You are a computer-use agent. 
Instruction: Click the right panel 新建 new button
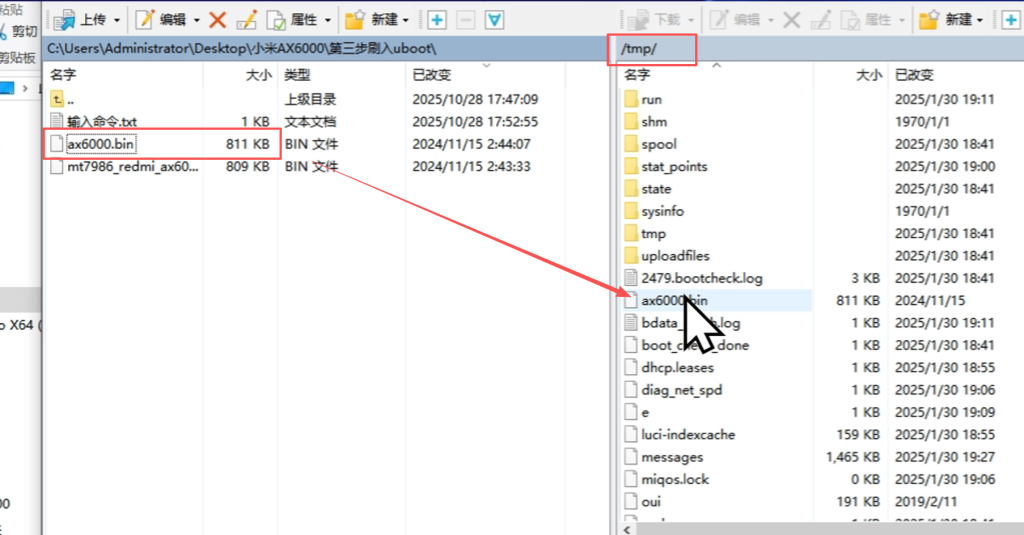pos(945,20)
